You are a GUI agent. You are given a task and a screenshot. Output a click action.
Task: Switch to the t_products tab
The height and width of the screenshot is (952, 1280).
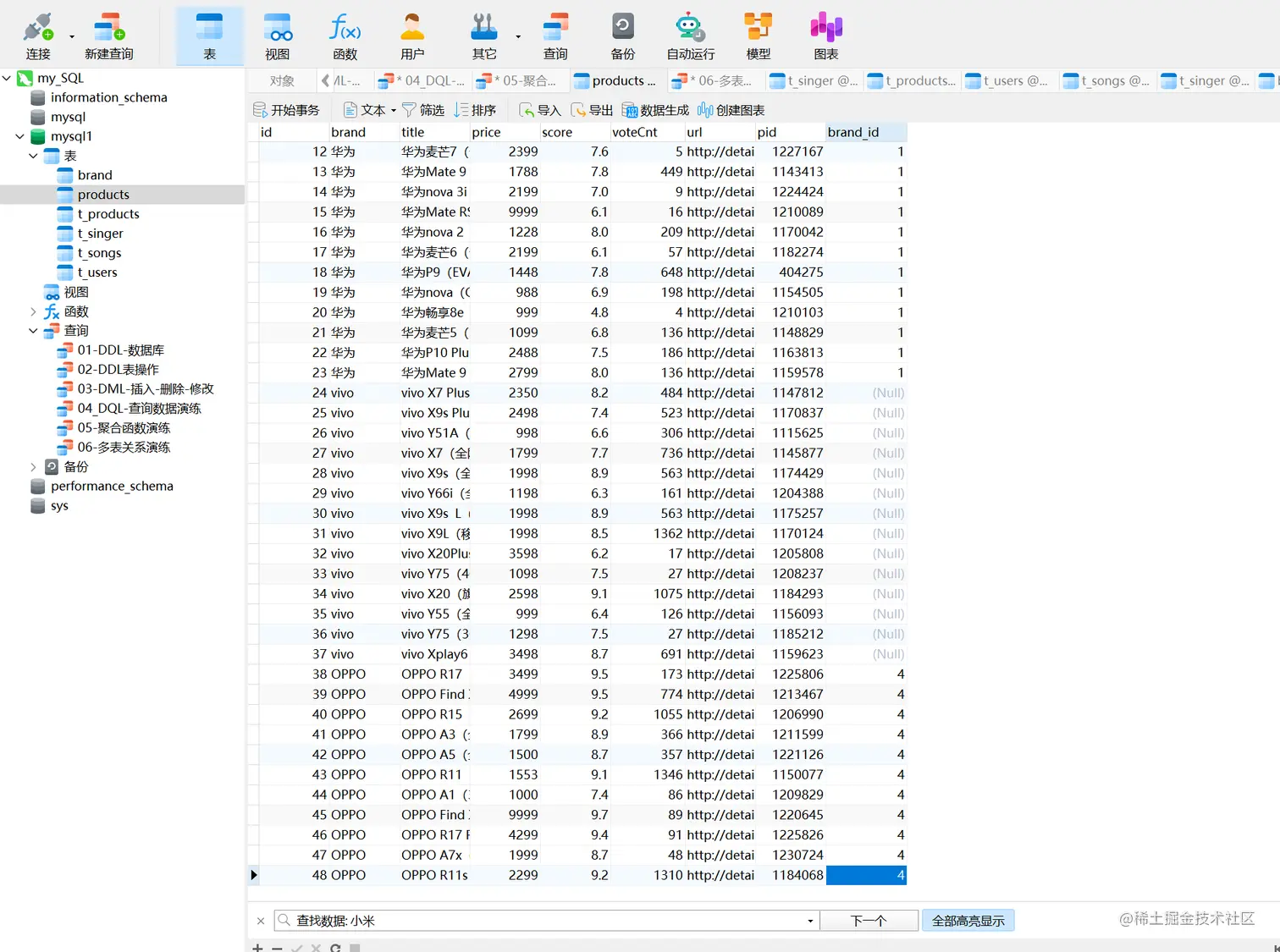point(912,81)
